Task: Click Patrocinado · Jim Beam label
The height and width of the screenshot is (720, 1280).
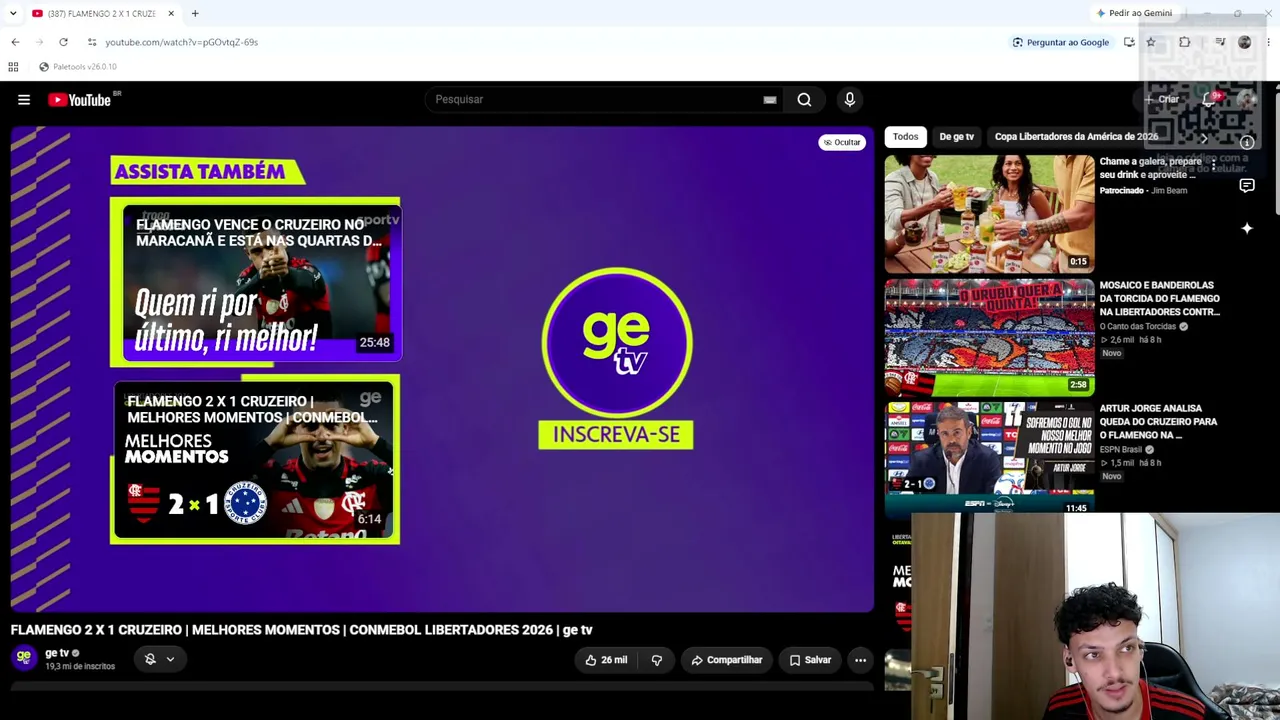Action: coord(1143,190)
